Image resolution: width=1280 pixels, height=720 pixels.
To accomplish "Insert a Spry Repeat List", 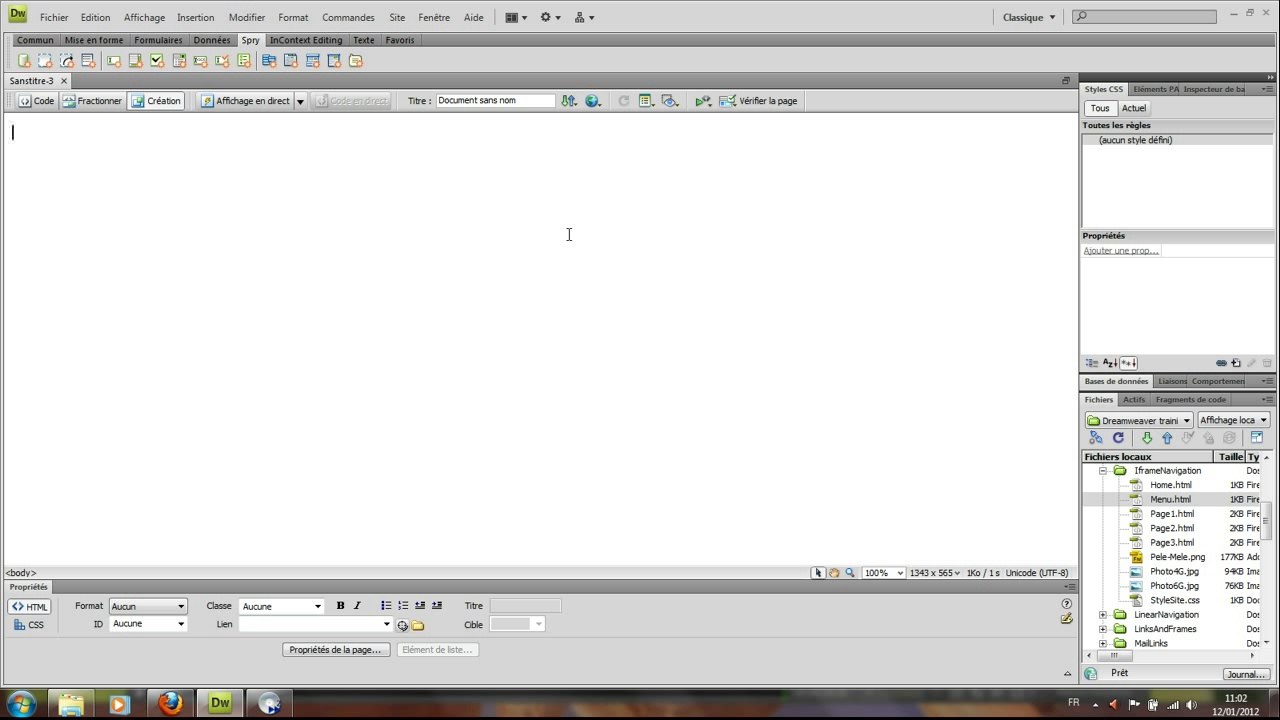I will tap(88, 60).
